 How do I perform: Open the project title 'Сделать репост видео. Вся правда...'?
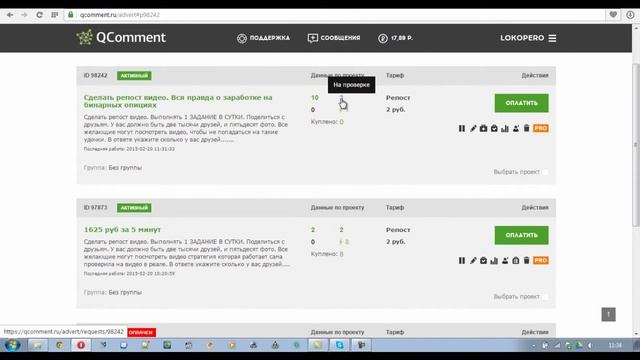pos(178,101)
